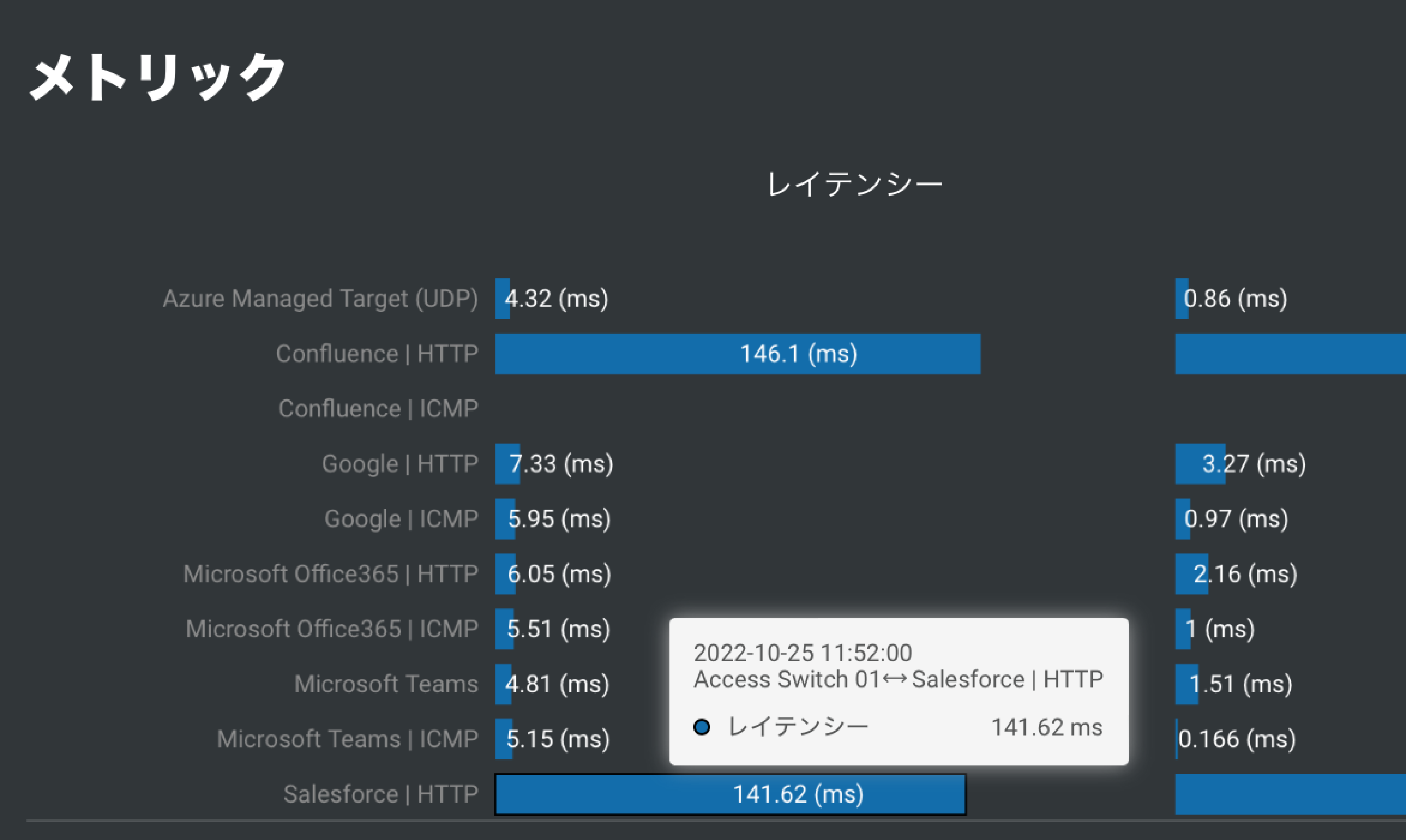The height and width of the screenshot is (840, 1406).
Task: Click the レイテンシー chart title
Action: 853,185
